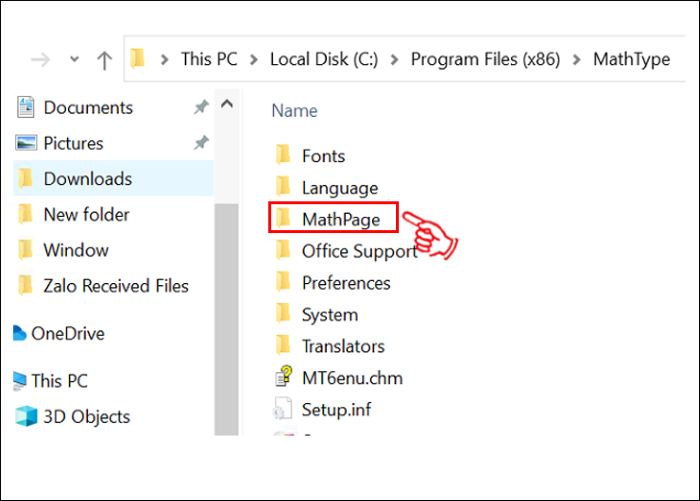The image size is (700, 501).
Task: Open the Zalo Received Files folder
Action: coord(118,286)
